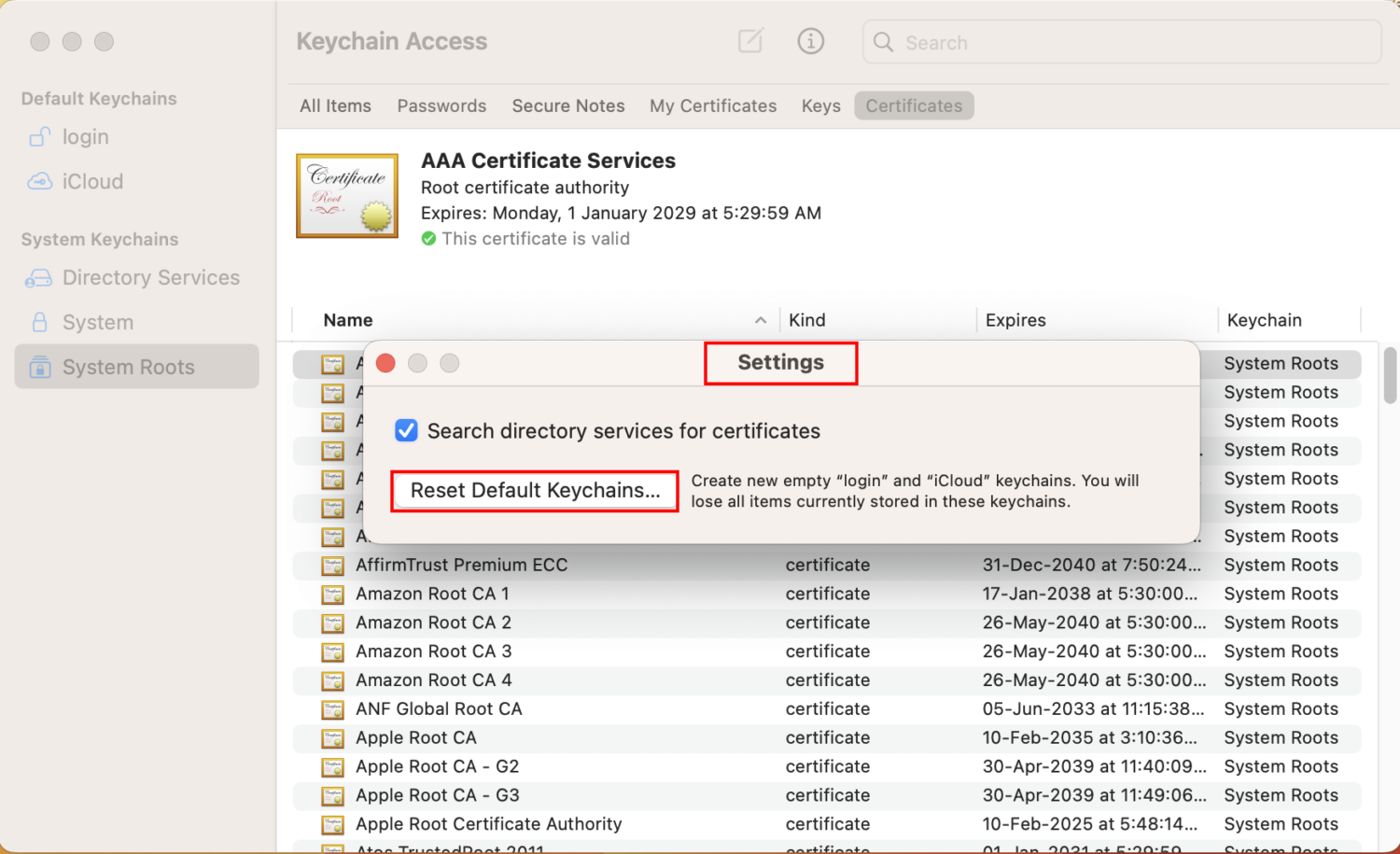
Task: Select Amazon Root CA 1
Action: coord(826,595)
